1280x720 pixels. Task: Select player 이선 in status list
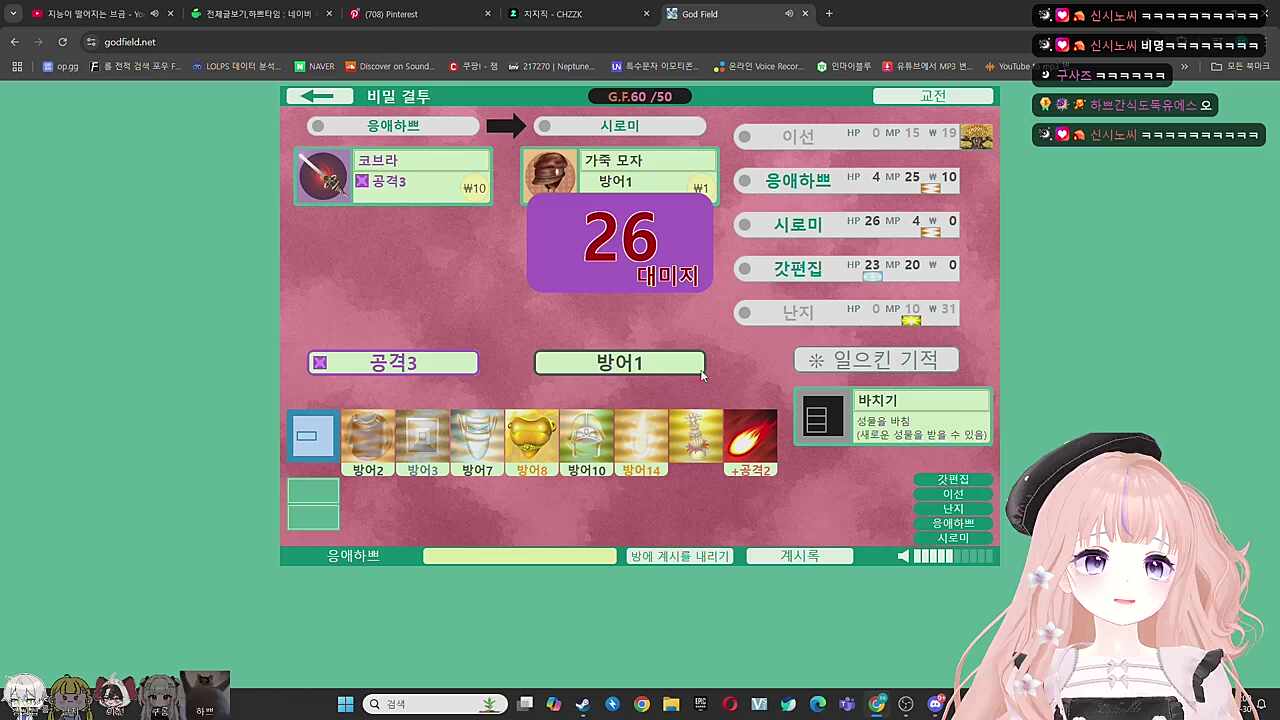point(847,137)
